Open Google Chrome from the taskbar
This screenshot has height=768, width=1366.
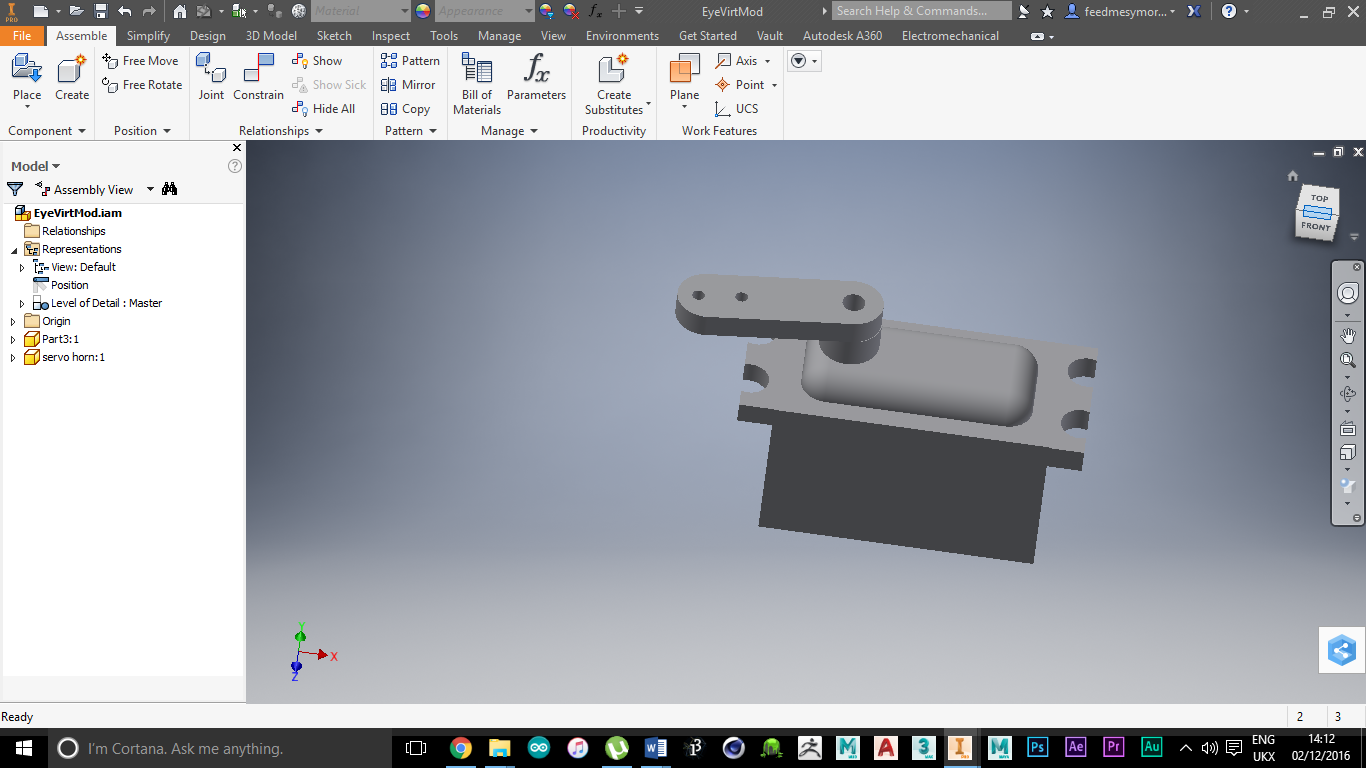pyautogui.click(x=460, y=747)
